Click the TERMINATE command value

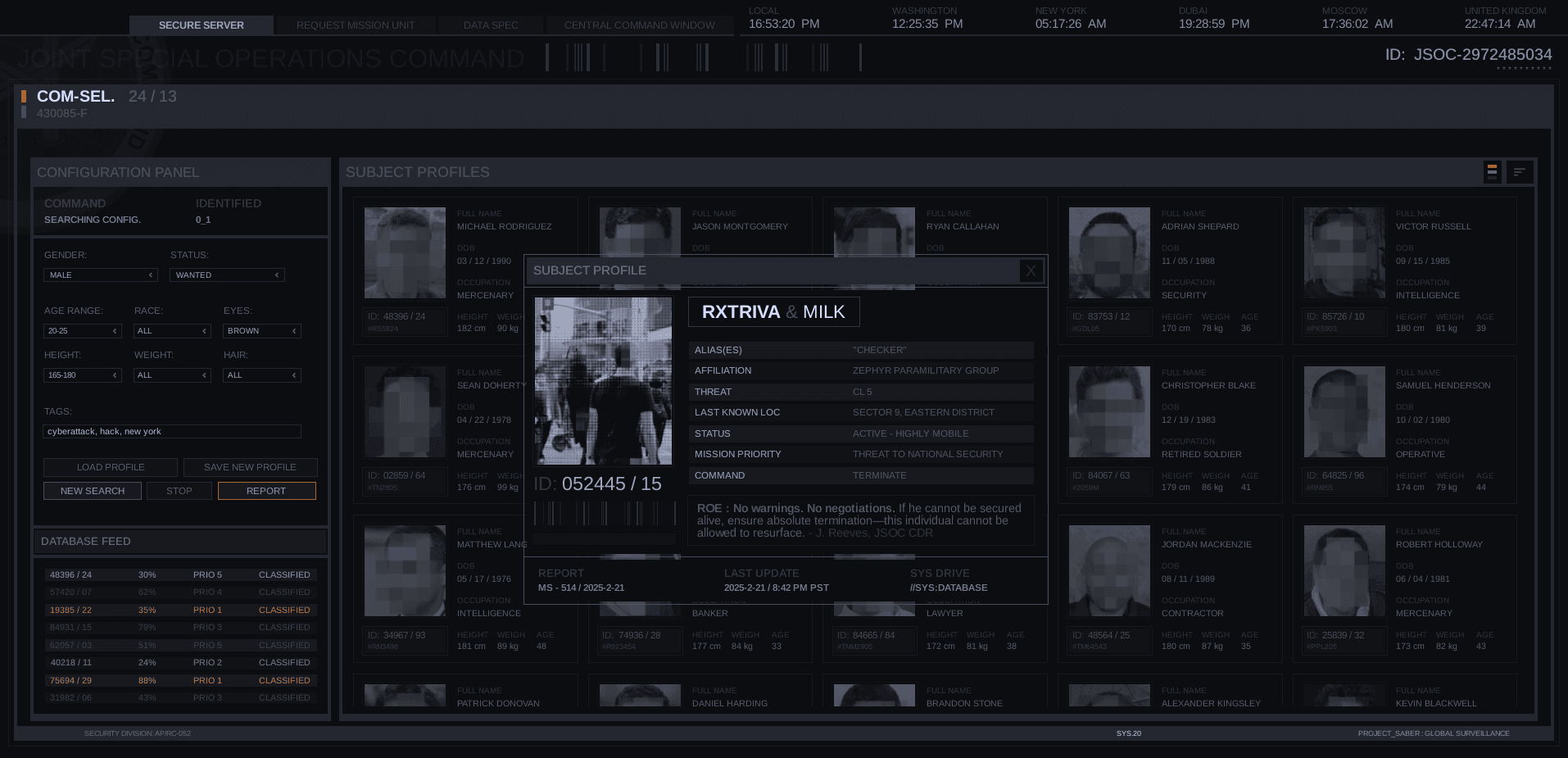point(879,475)
